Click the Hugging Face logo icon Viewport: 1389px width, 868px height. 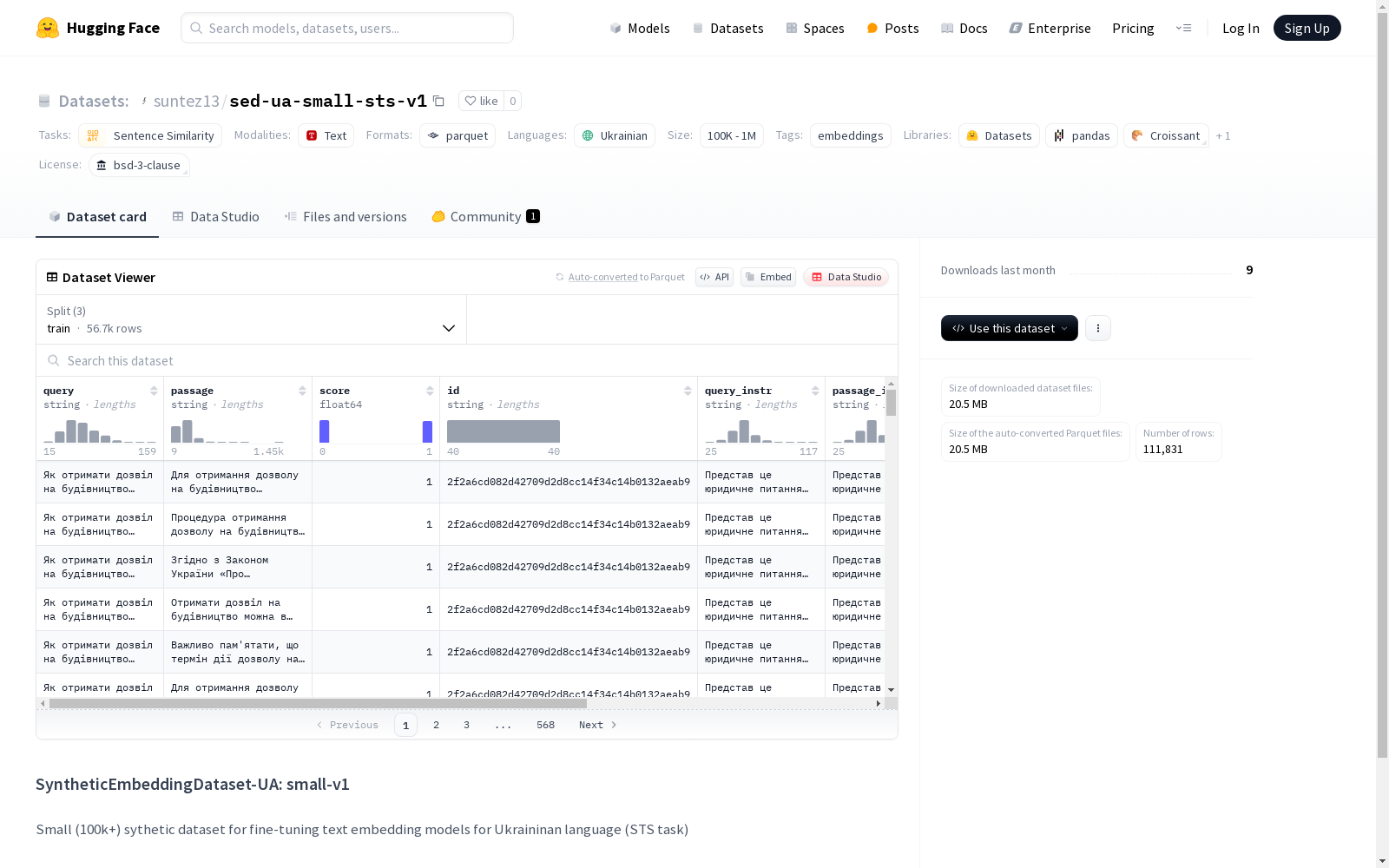48,28
